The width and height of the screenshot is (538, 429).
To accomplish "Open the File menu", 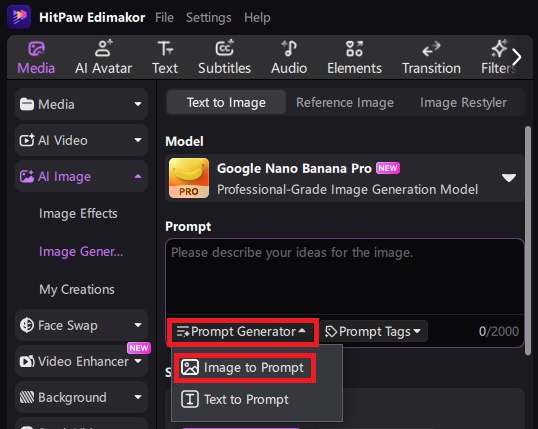I will 164,17.
